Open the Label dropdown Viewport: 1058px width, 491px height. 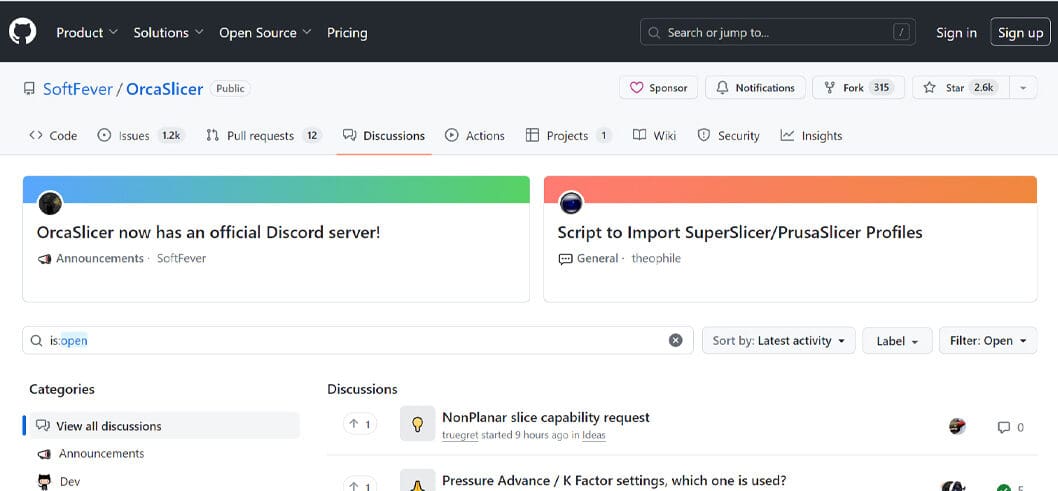897,341
